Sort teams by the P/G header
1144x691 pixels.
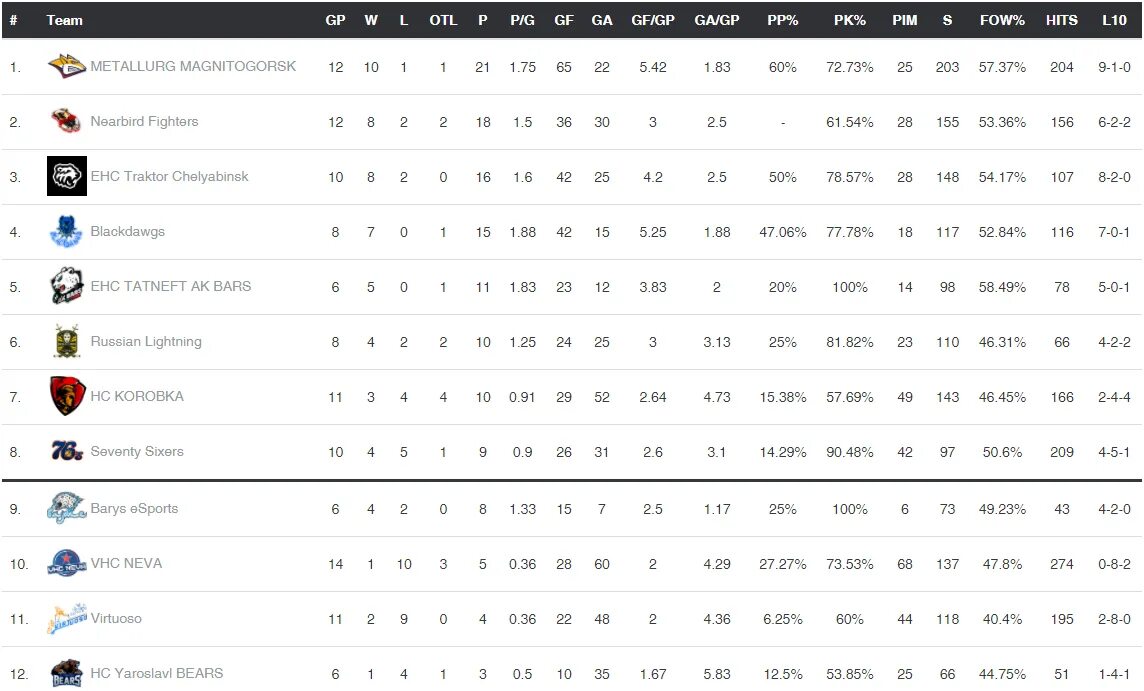[522, 20]
